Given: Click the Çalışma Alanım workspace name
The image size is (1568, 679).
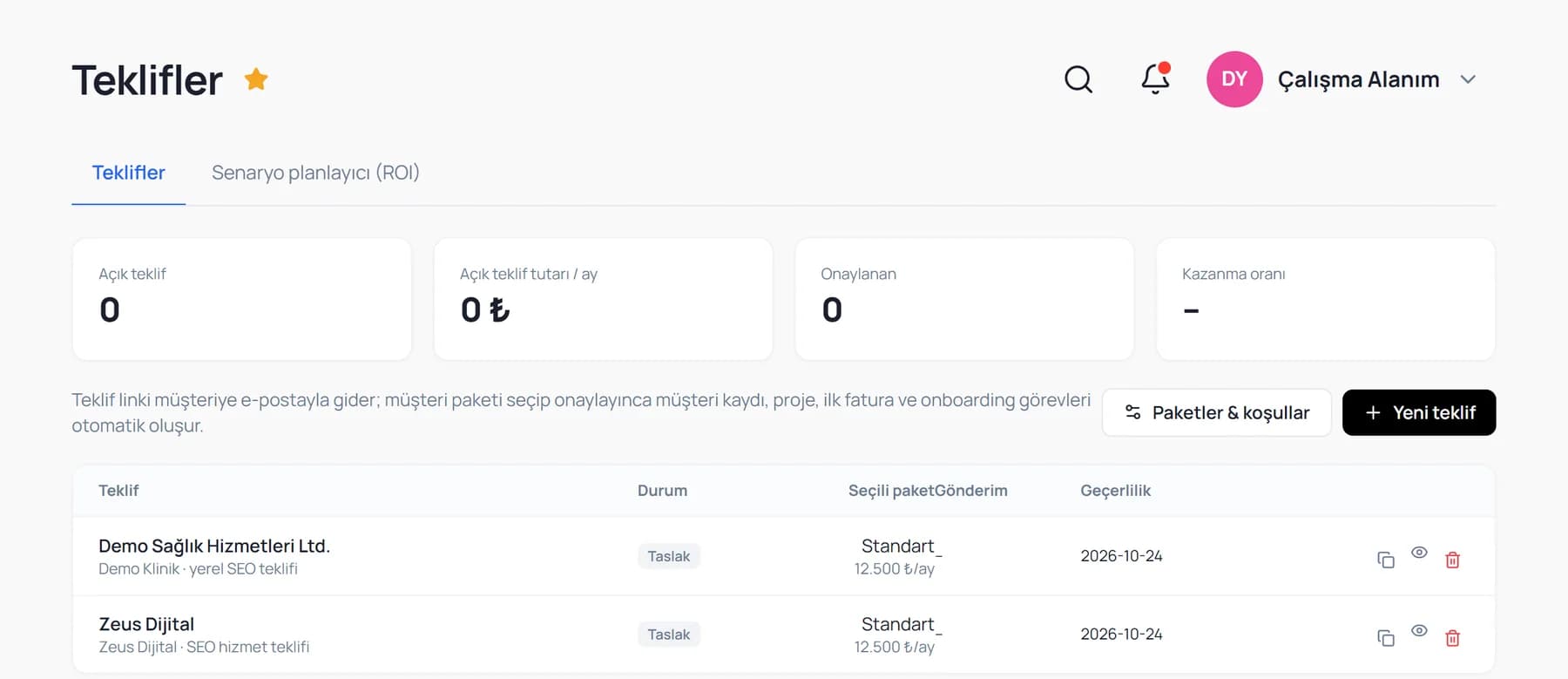Looking at the screenshot, I should [1358, 79].
